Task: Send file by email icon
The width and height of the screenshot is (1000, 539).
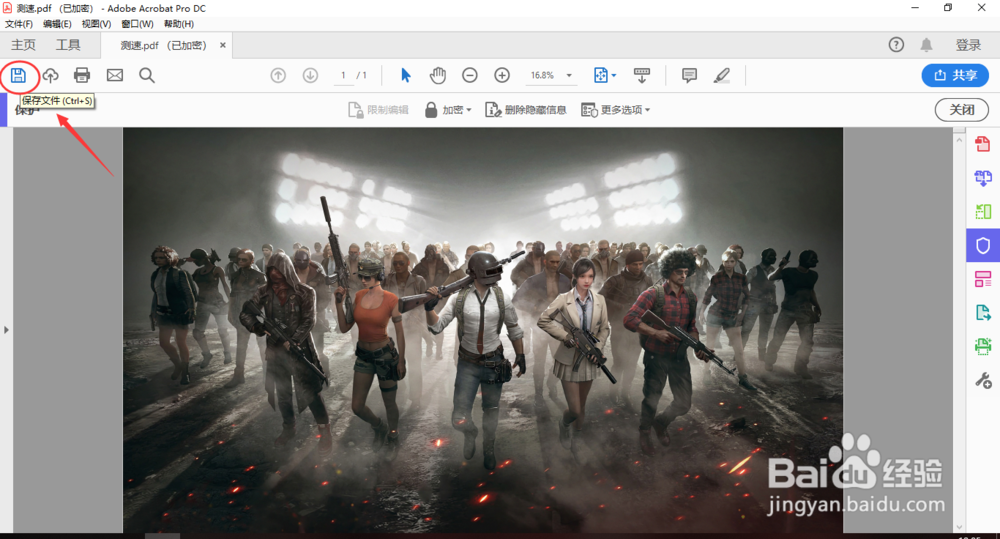Action: (115, 75)
